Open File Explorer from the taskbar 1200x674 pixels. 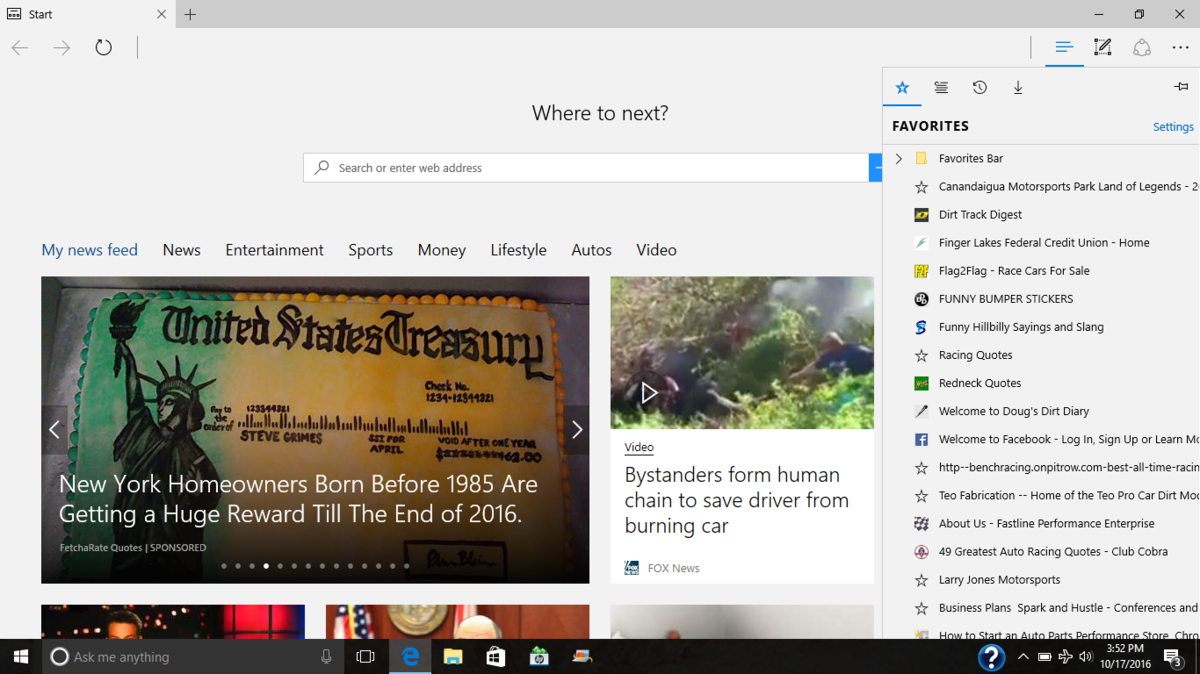453,657
